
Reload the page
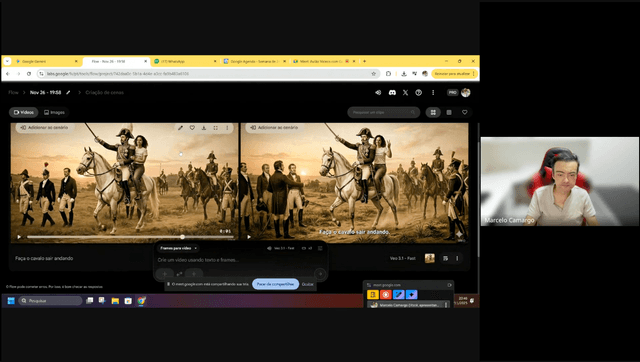tap(29, 74)
